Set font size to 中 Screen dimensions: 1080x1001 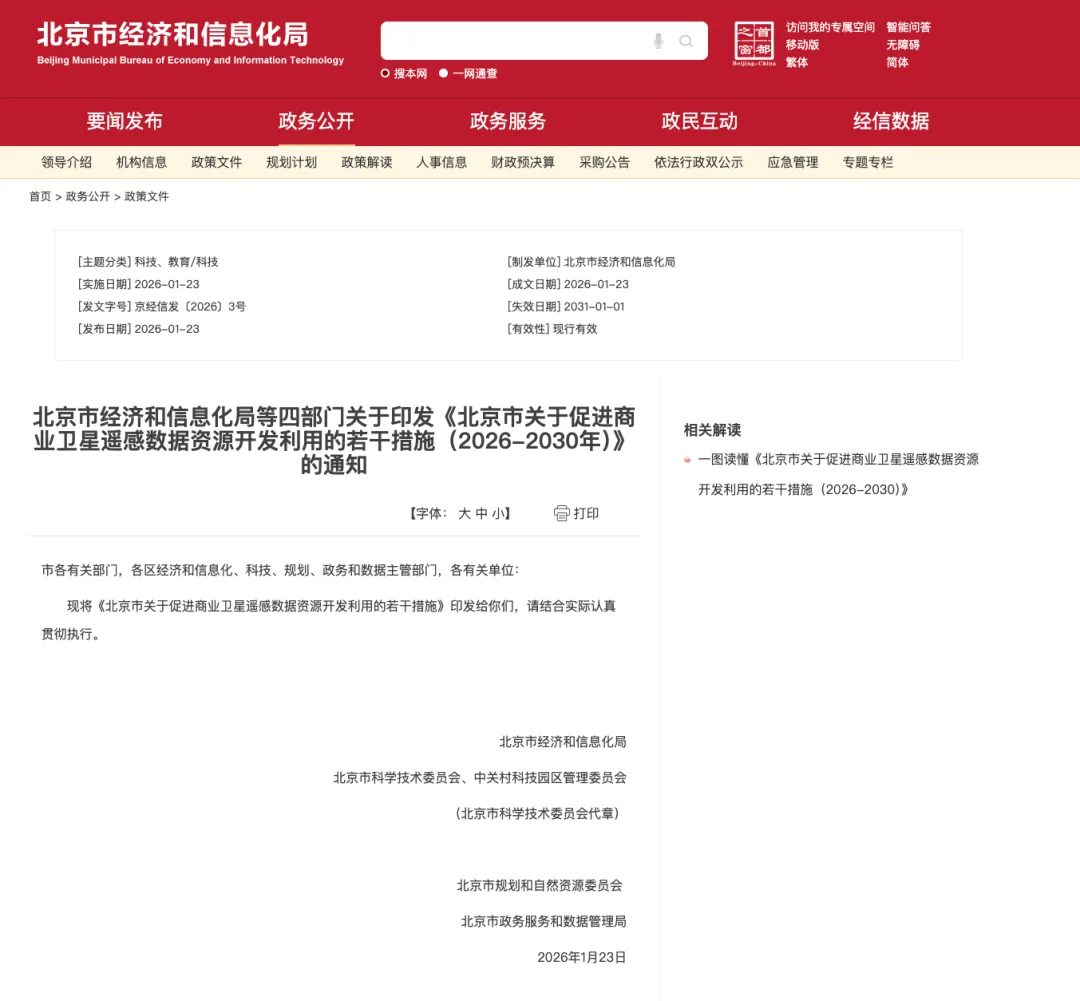coord(481,513)
